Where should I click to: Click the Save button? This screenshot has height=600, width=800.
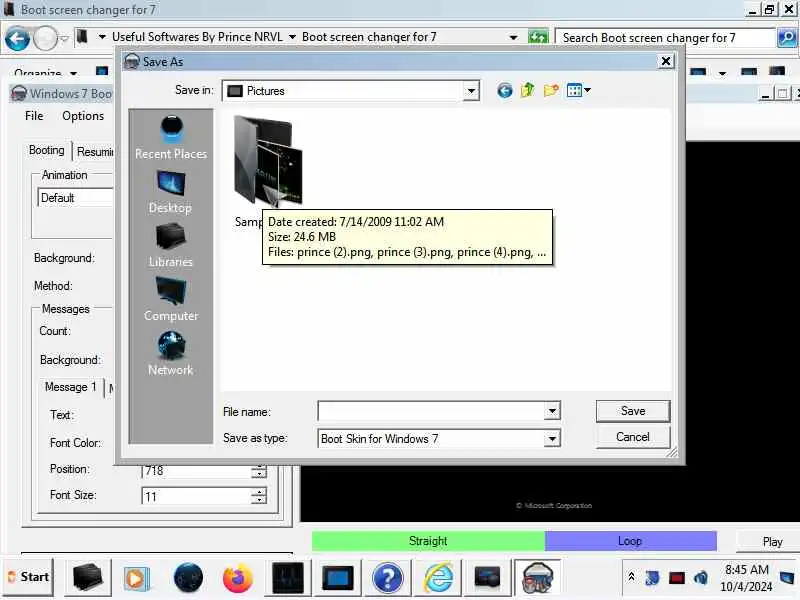coord(633,411)
